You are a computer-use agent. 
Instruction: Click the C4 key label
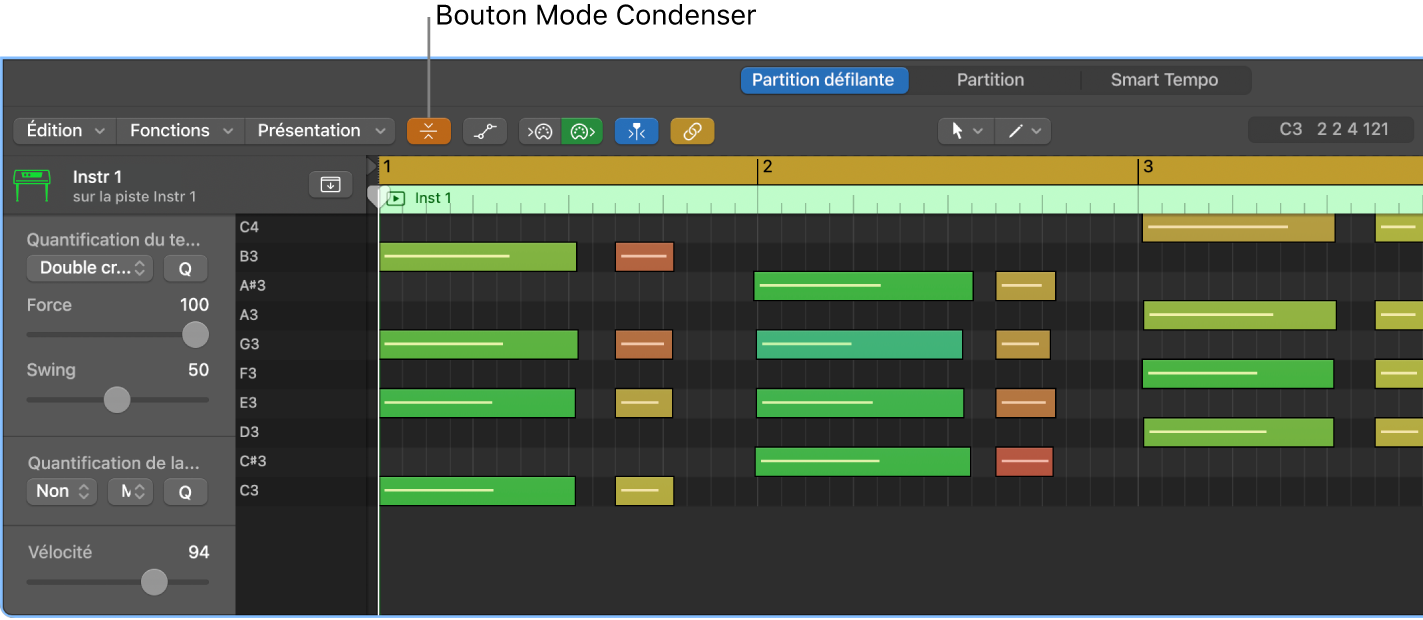(x=249, y=227)
